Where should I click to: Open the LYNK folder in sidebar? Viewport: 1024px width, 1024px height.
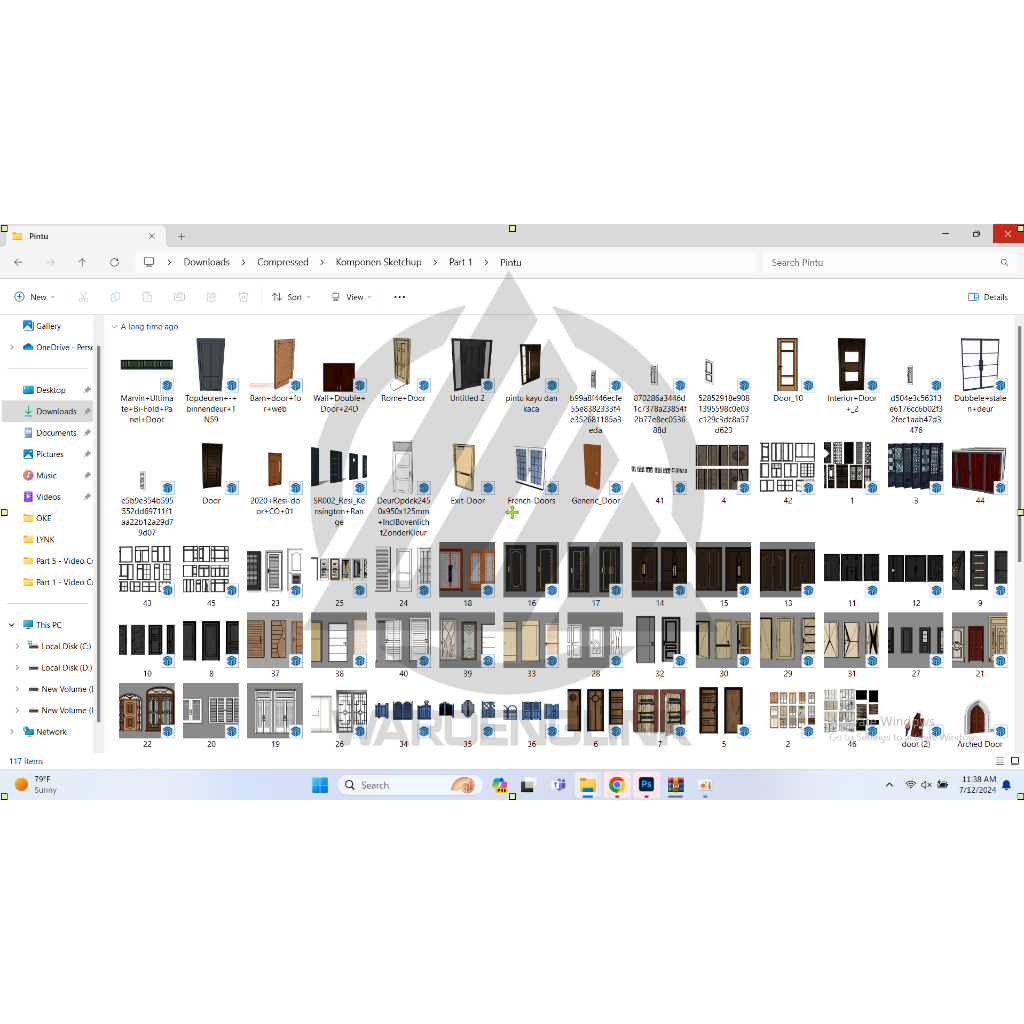(x=45, y=539)
